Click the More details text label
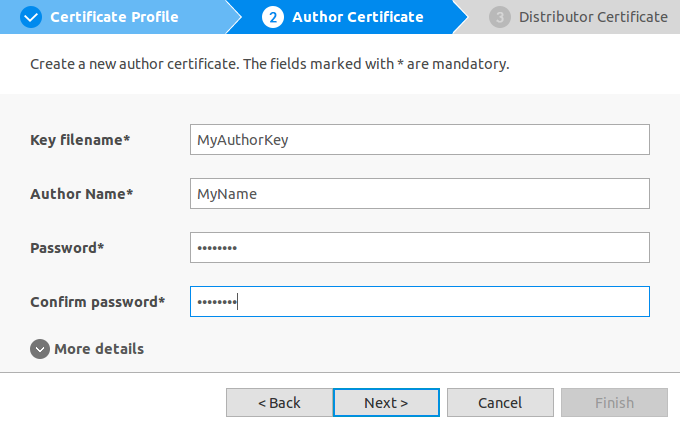Image resolution: width=680 pixels, height=432 pixels. click(x=99, y=349)
